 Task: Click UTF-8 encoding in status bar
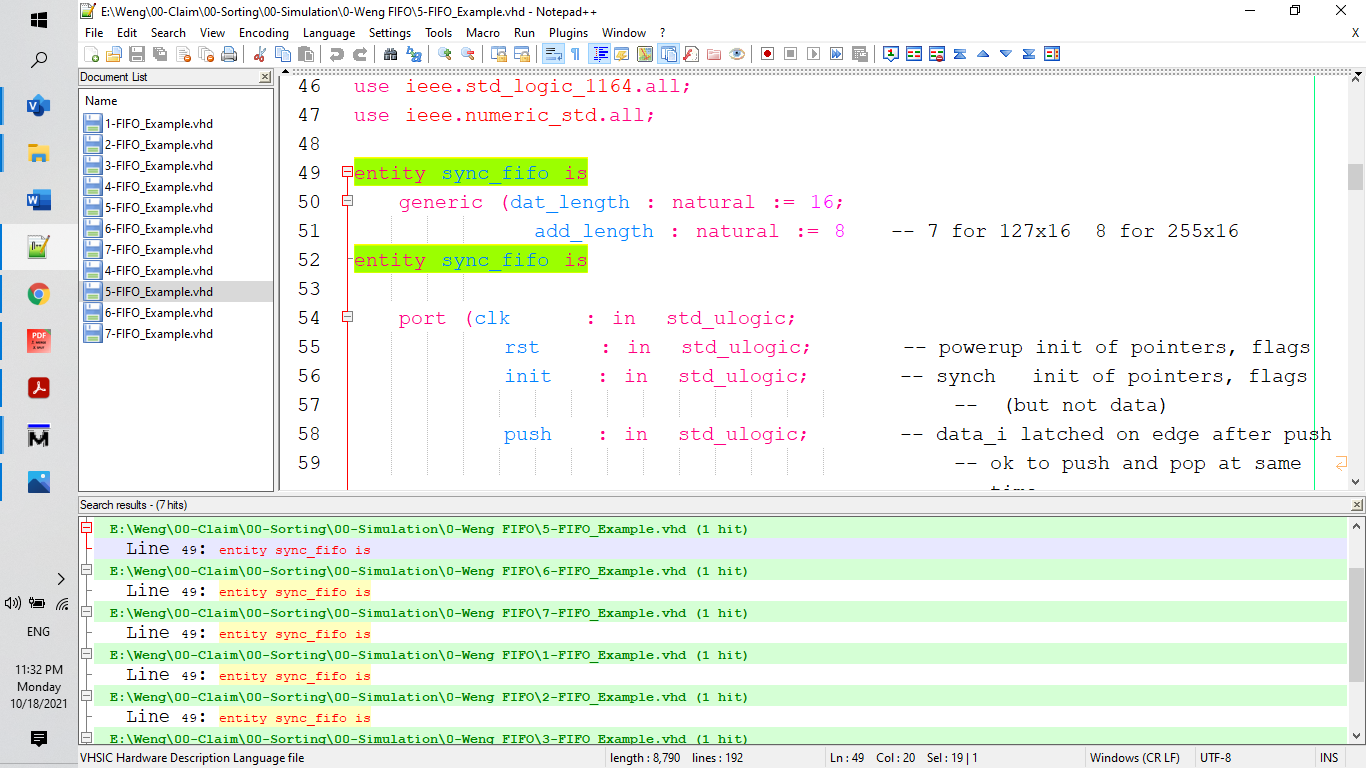pyautogui.click(x=1216, y=758)
